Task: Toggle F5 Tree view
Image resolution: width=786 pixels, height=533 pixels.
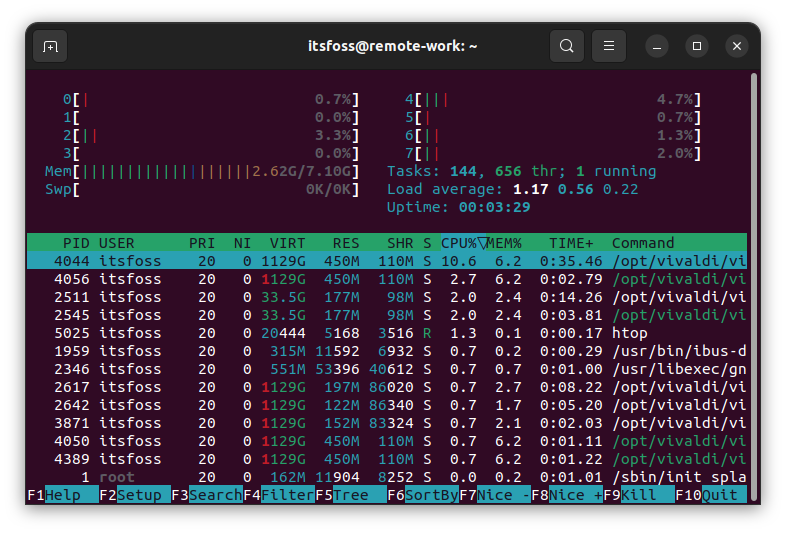Action: [350, 495]
